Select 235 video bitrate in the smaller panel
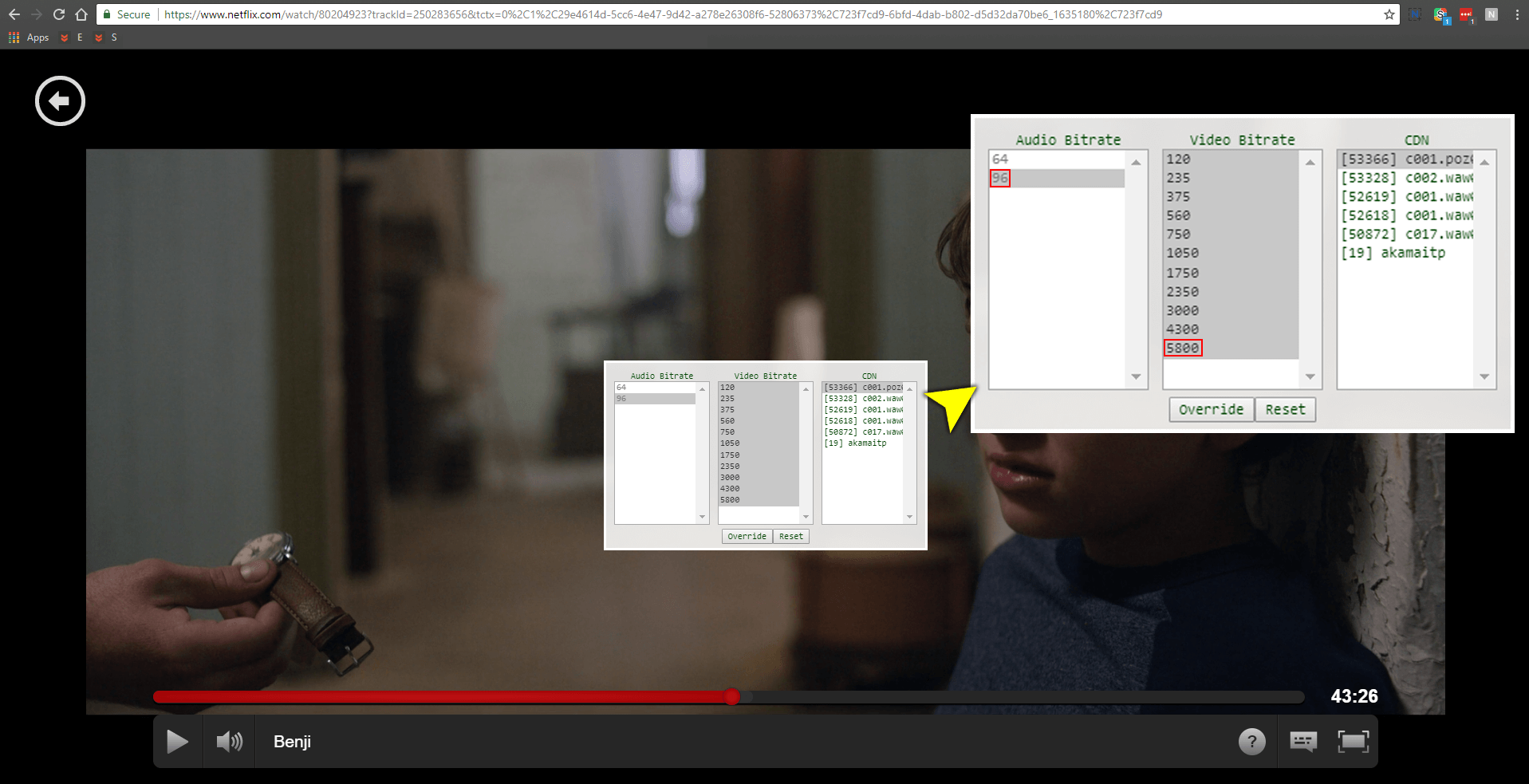The image size is (1529, 784). point(759,399)
